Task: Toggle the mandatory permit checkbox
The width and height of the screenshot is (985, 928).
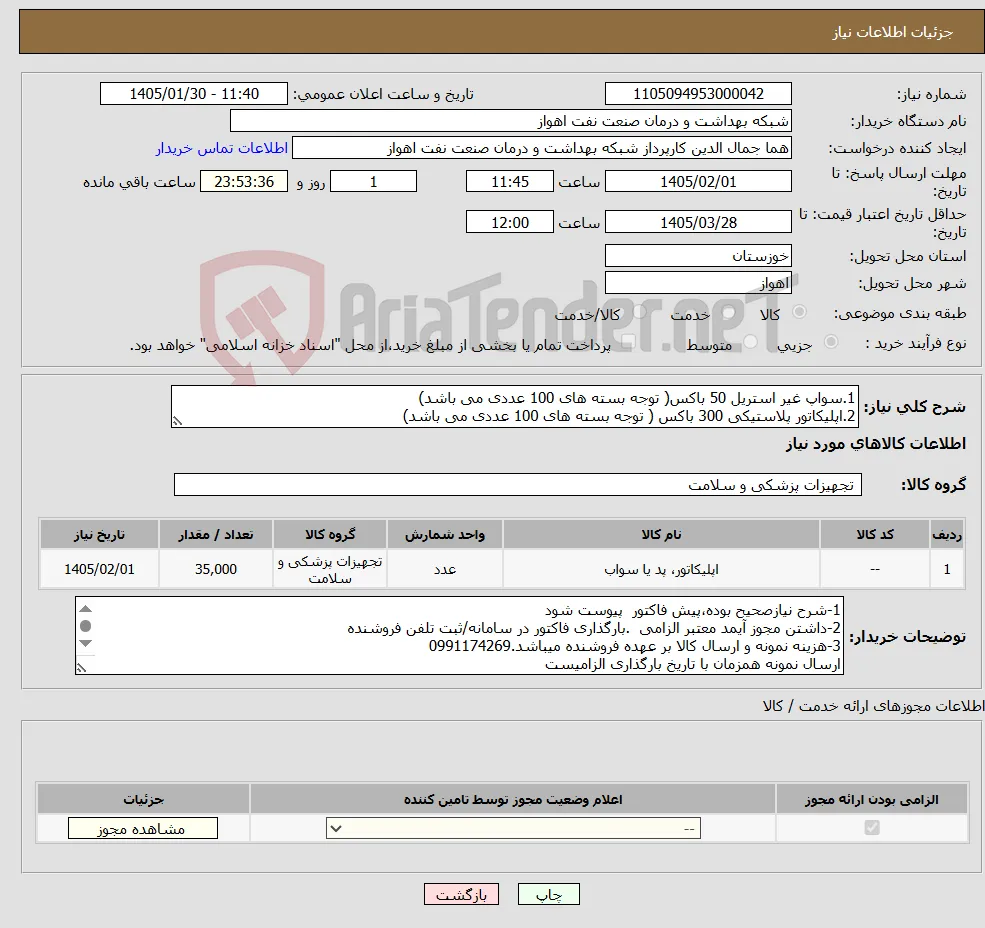Action: click(x=872, y=828)
